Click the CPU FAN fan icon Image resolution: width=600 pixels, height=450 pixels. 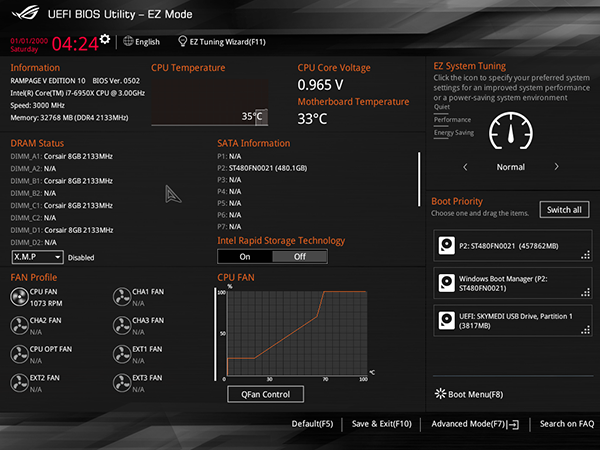[19, 297]
